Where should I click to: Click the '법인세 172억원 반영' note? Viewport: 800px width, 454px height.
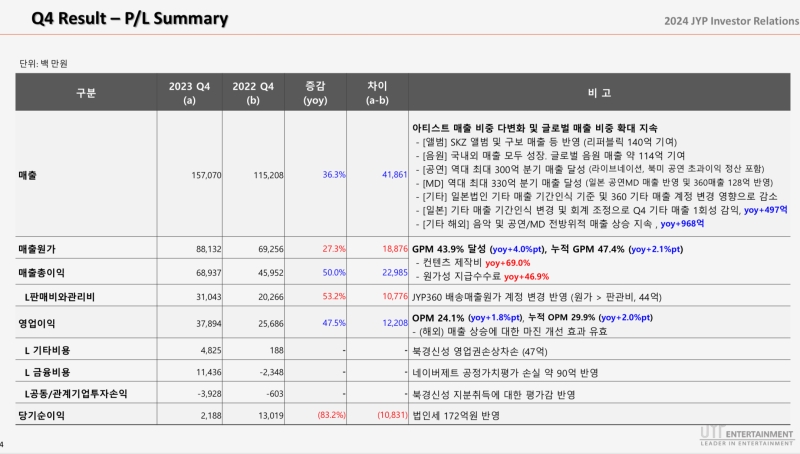[456, 416]
